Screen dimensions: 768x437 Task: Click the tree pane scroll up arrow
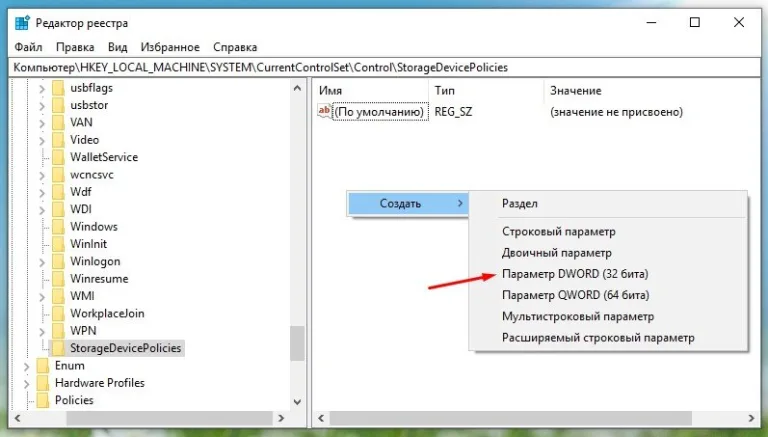297,88
